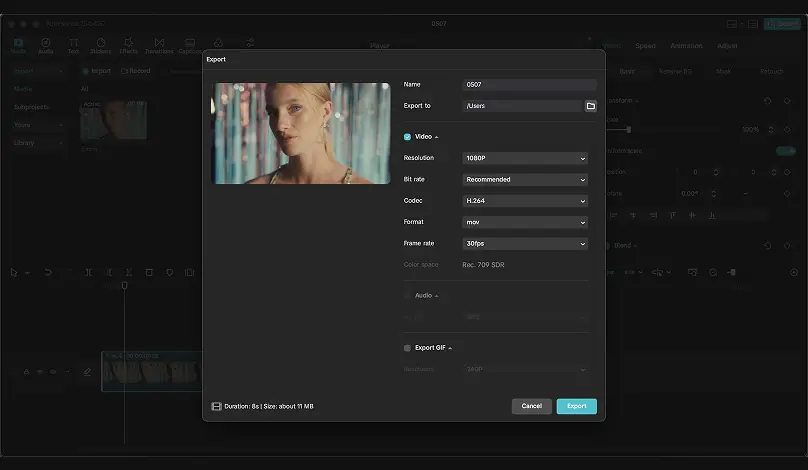
Task: Collapse the Audio section arrow
Action: tap(436, 296)
